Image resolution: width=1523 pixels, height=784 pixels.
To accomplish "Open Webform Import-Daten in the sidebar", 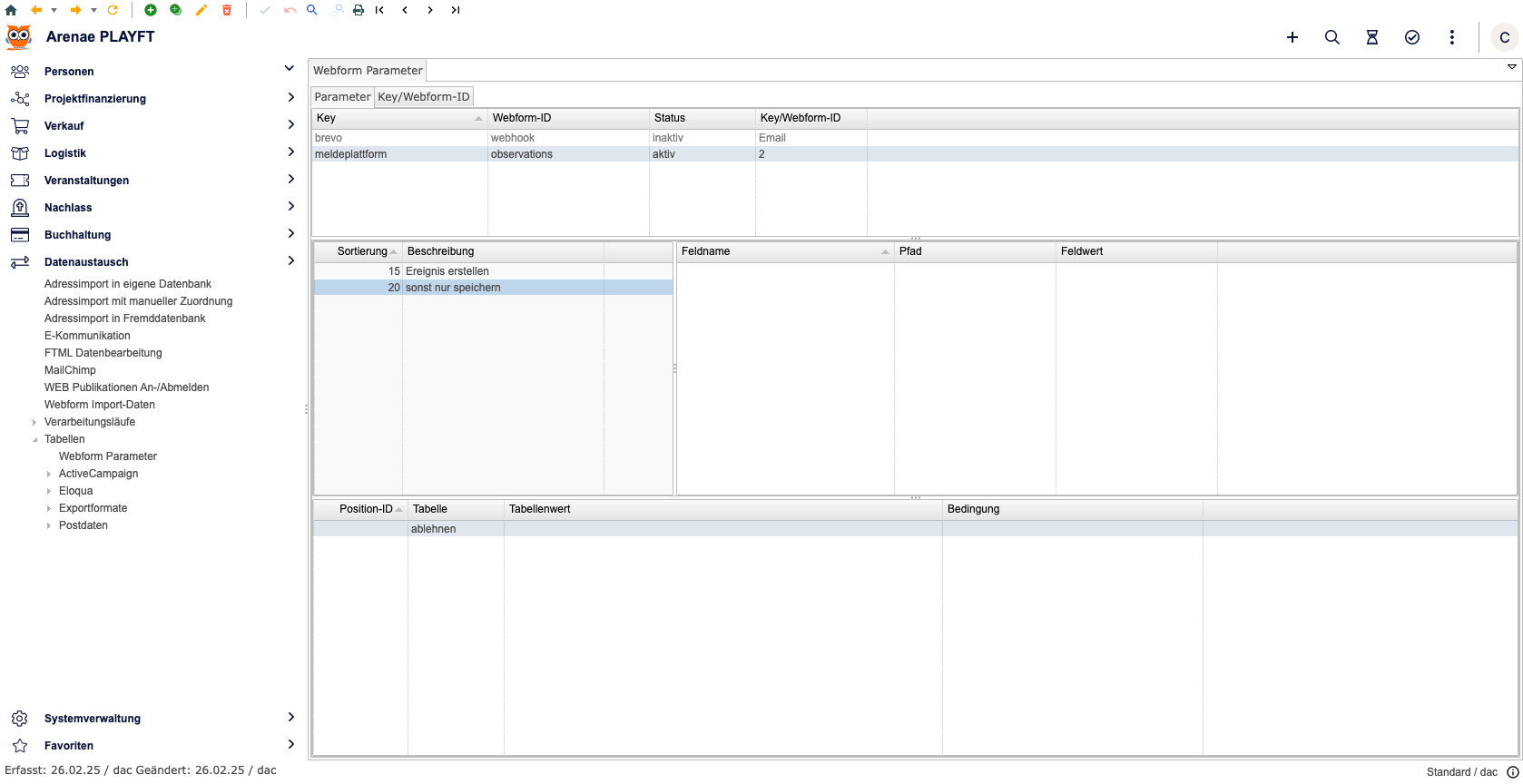I will [100, 405].
